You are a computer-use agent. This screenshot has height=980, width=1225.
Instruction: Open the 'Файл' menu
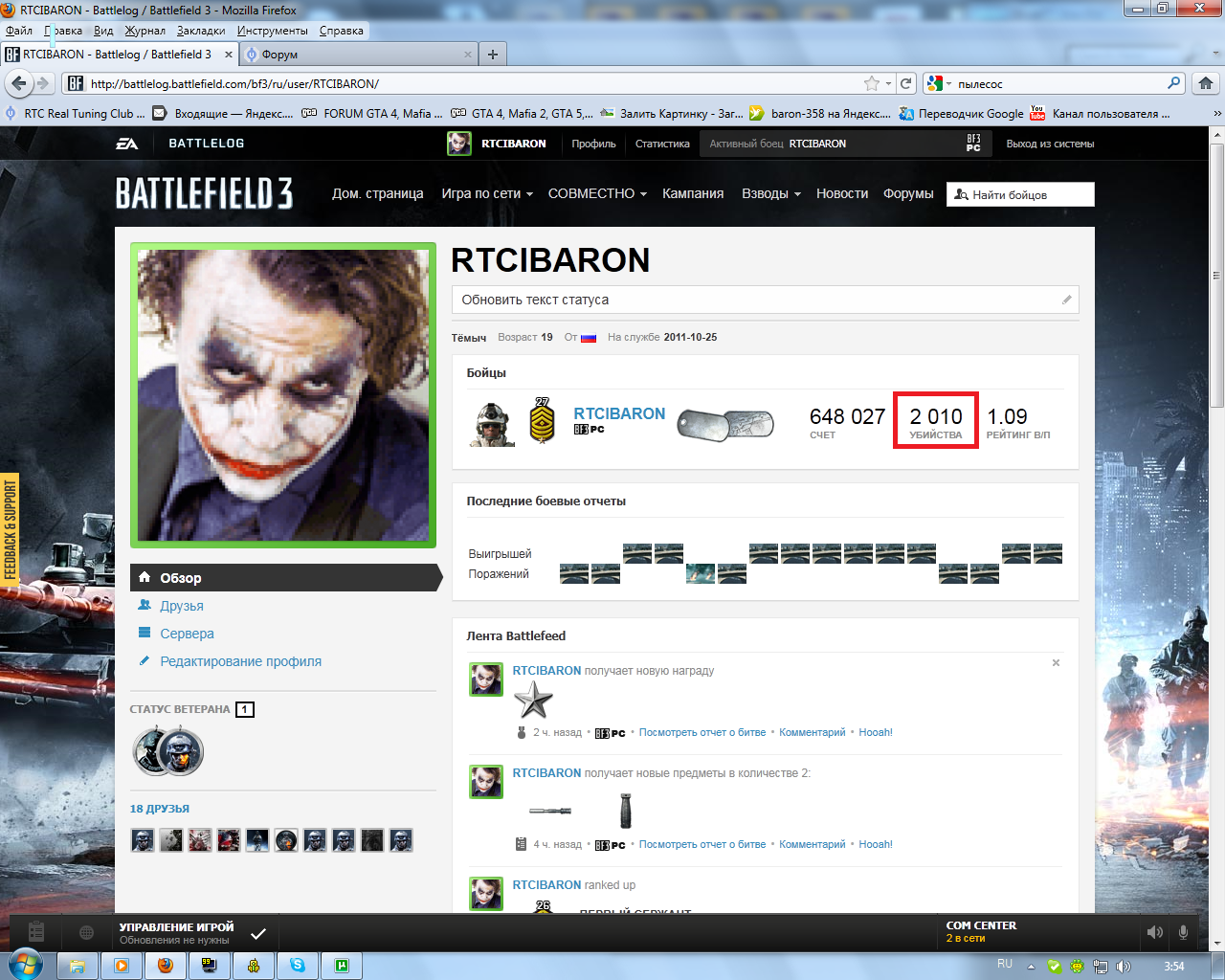19,31
